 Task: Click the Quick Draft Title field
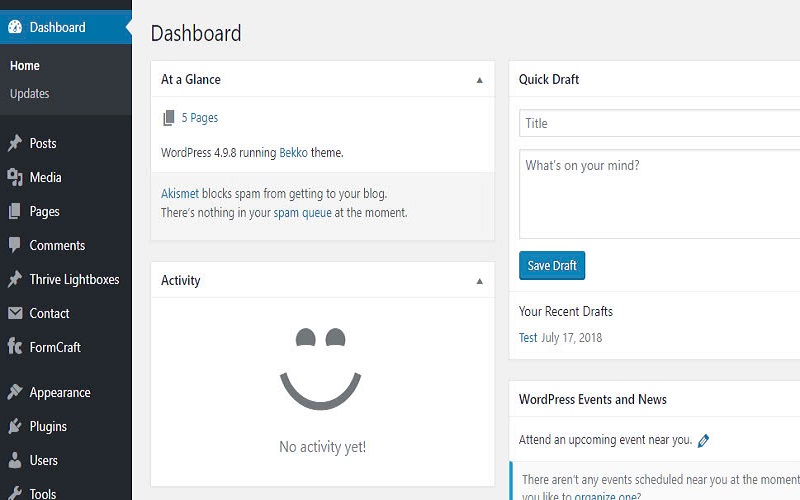(660, 123)
